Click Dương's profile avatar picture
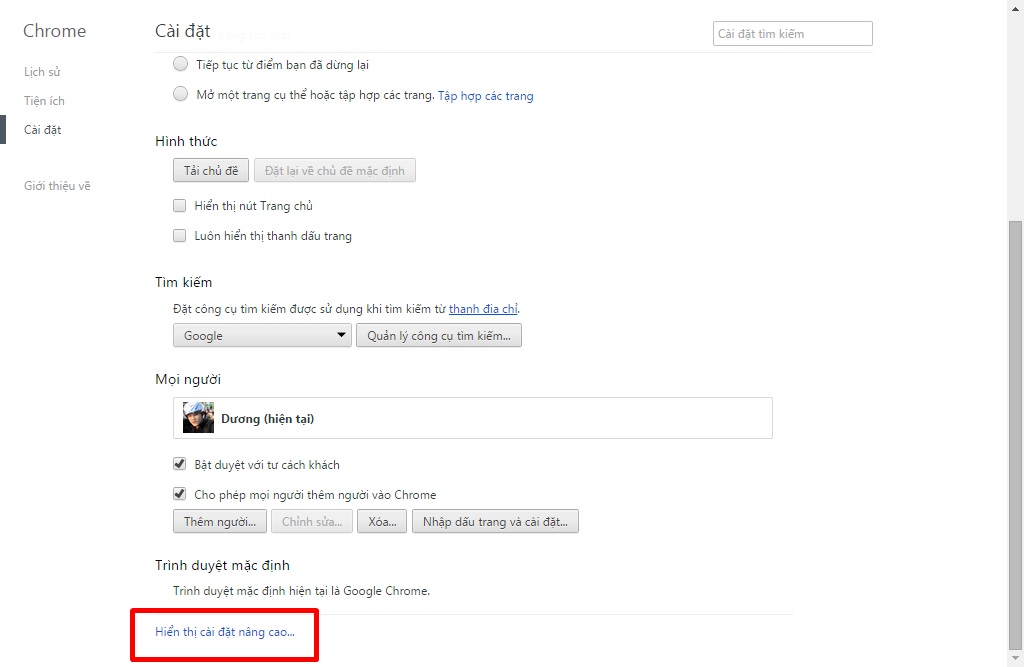Screen dimensions: 1024x667 click(198, 418)
